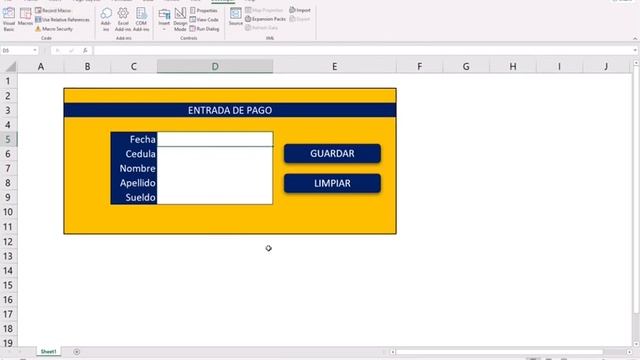
Task: Click the vertical scrollbar up arrow
Action: coord(636,63)
